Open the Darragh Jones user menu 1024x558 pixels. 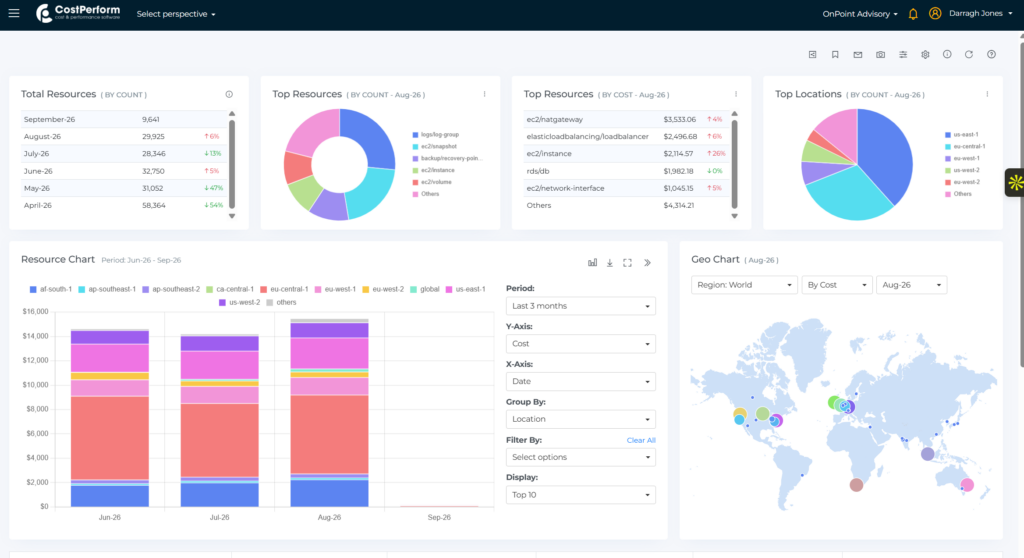(980, 13)
